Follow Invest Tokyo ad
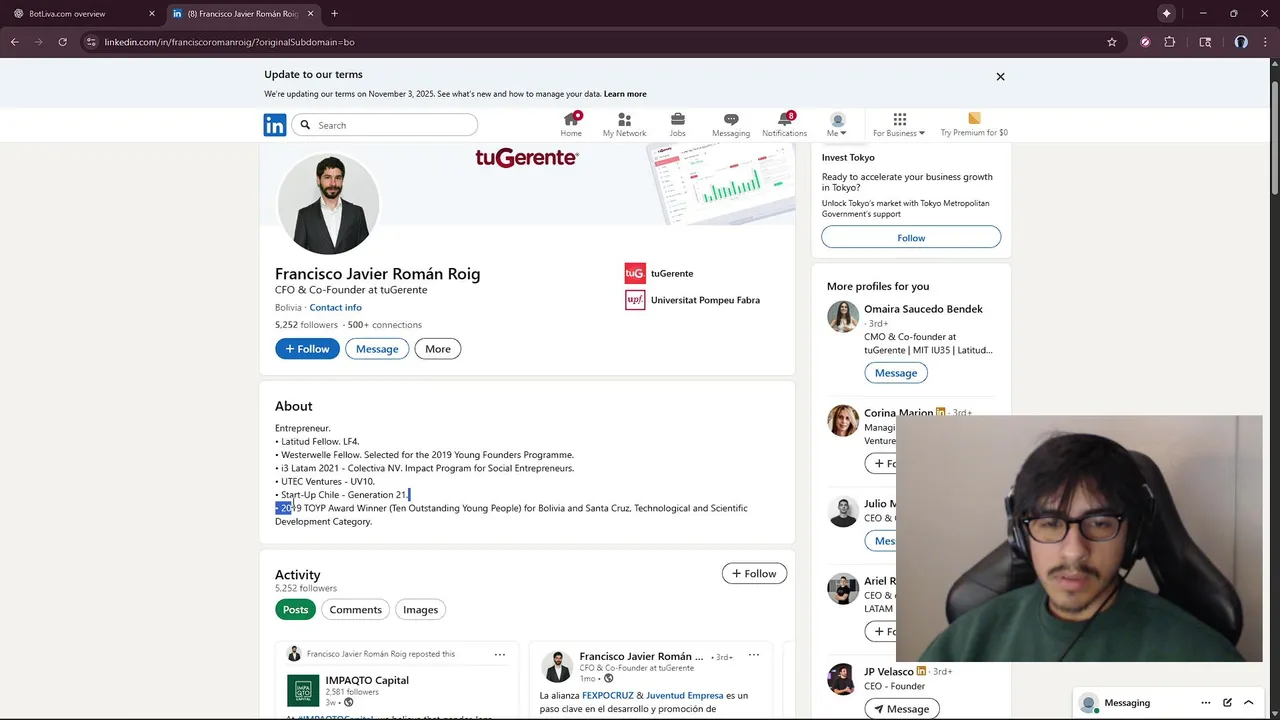The image size is (1280, 720). (911, 237)
